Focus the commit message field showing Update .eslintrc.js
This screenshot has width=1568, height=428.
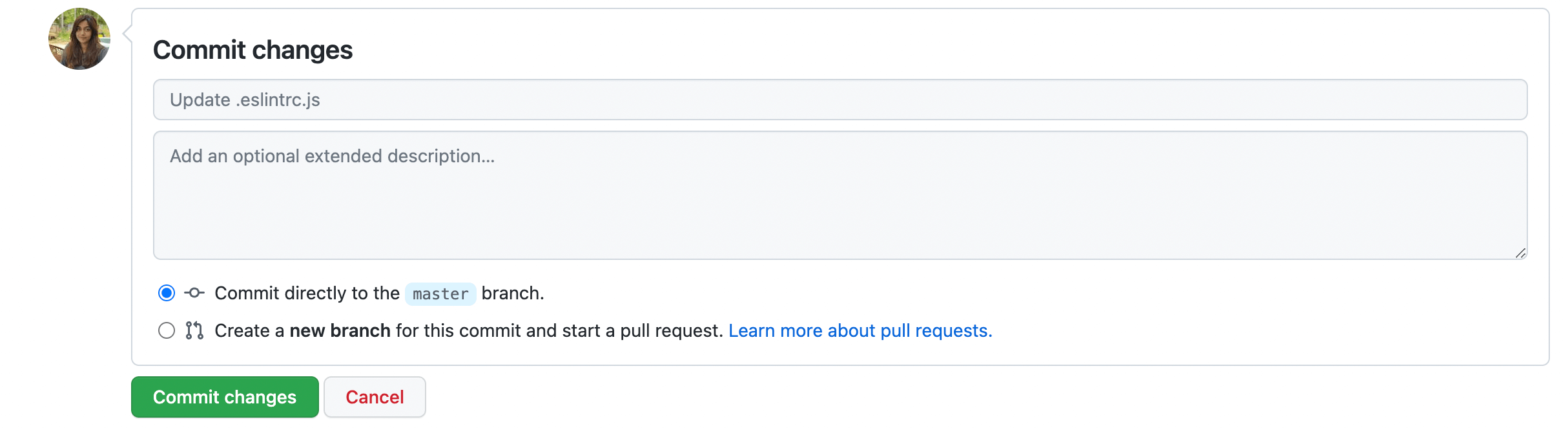pos(840,100)
